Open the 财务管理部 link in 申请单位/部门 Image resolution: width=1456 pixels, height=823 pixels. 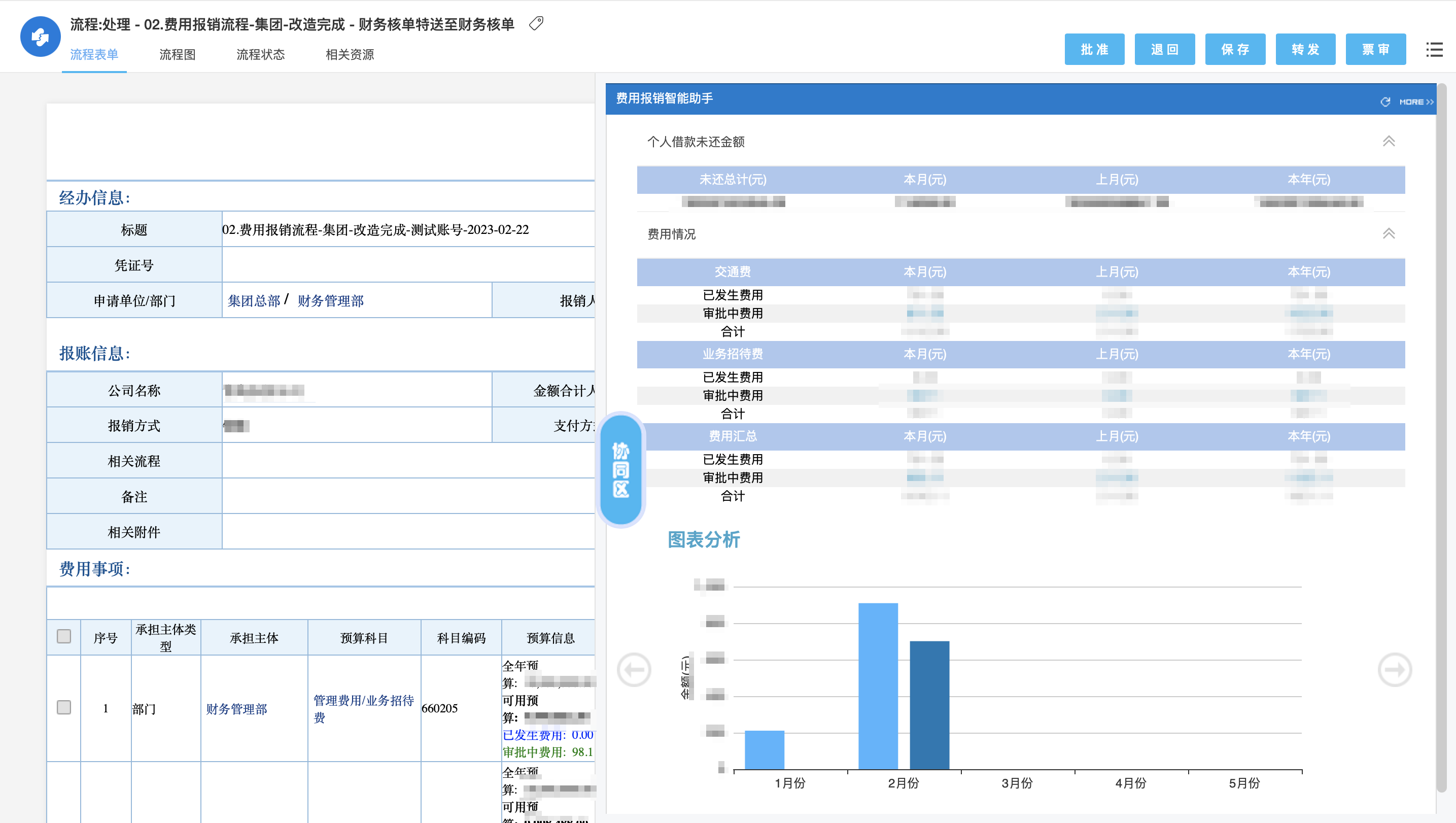click(331, 301)
